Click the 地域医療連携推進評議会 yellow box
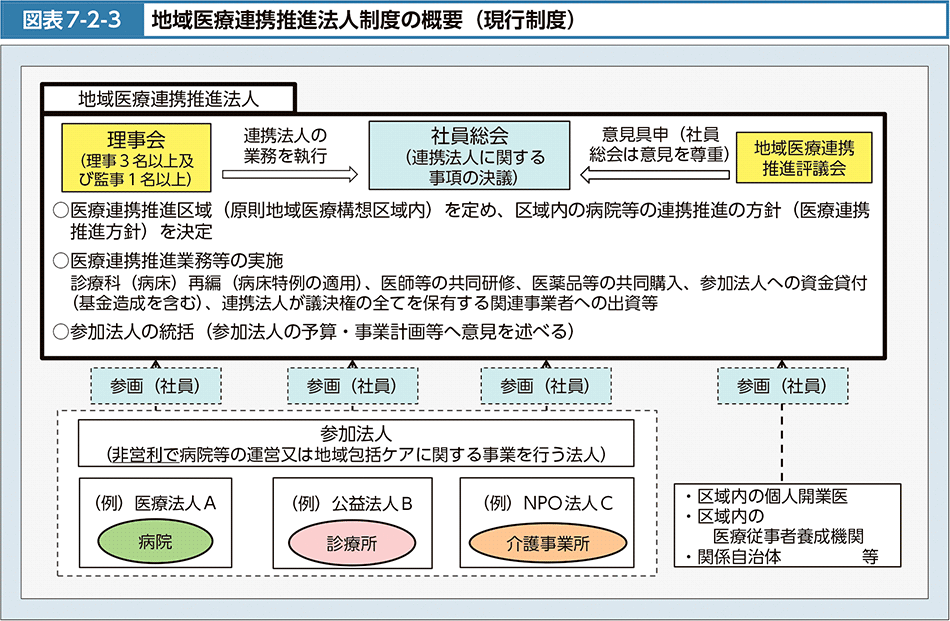The height and width of the screenshot is (621, 950). (804, 158)
